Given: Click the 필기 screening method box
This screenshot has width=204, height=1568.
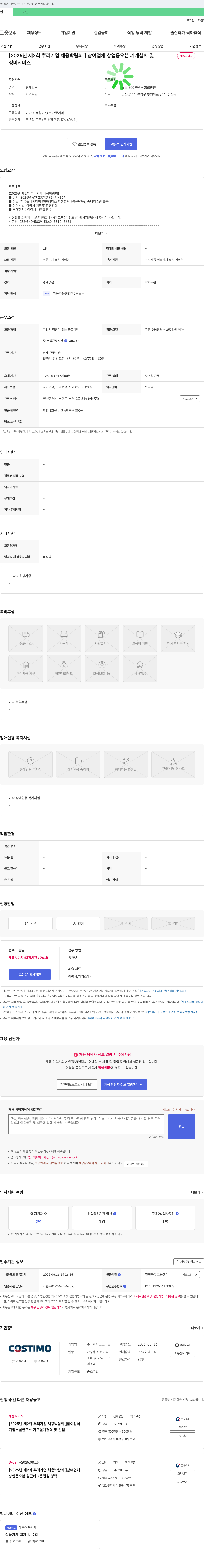Looking at the screenshot, I should coord(125,923).
